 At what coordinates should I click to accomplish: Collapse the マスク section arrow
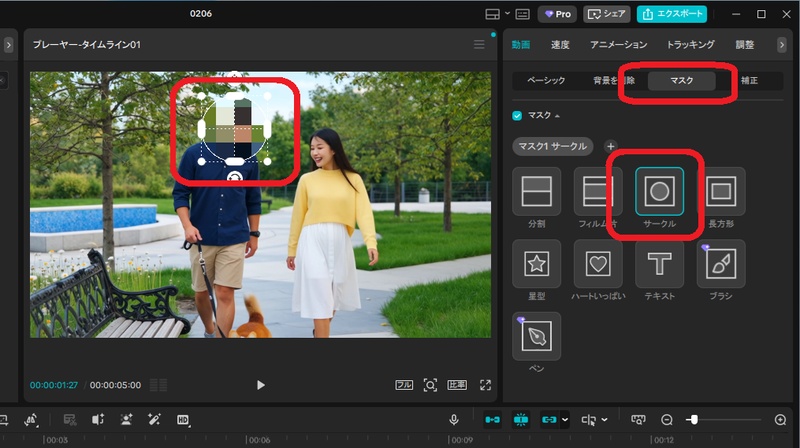(557, 116)
